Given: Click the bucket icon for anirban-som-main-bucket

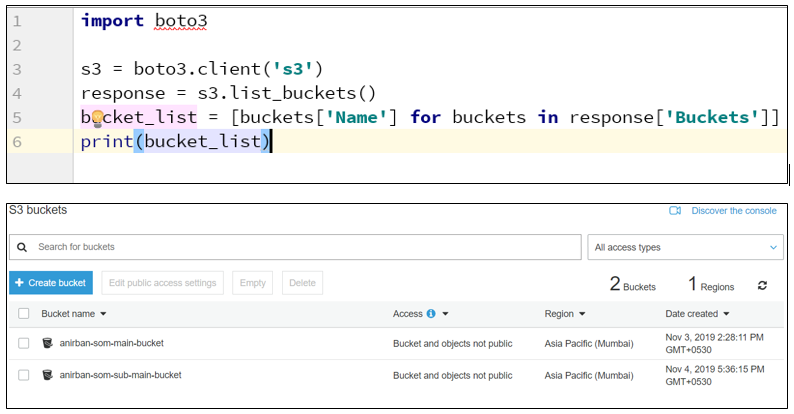Looking at the screenshot, I should 47,343.
